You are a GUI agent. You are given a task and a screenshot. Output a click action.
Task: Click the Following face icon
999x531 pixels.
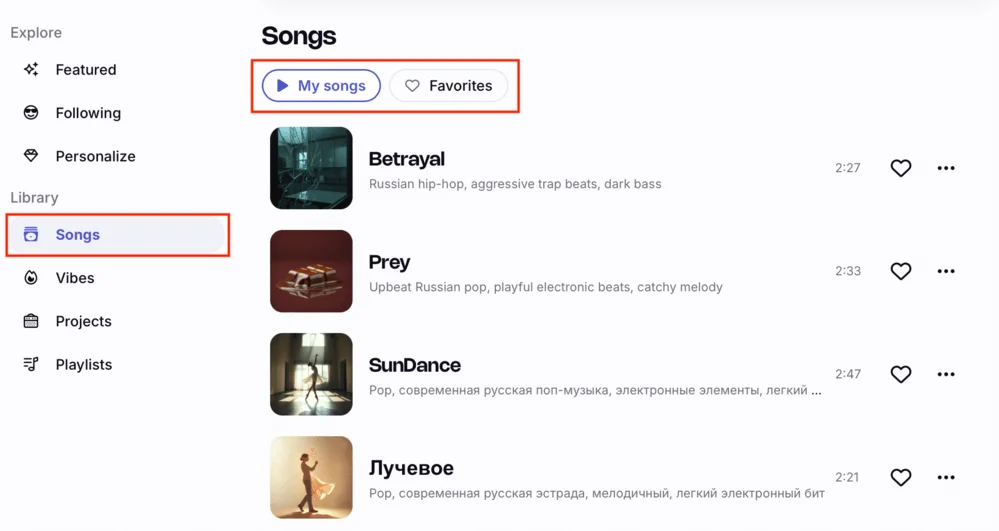(x=31, y=113)
